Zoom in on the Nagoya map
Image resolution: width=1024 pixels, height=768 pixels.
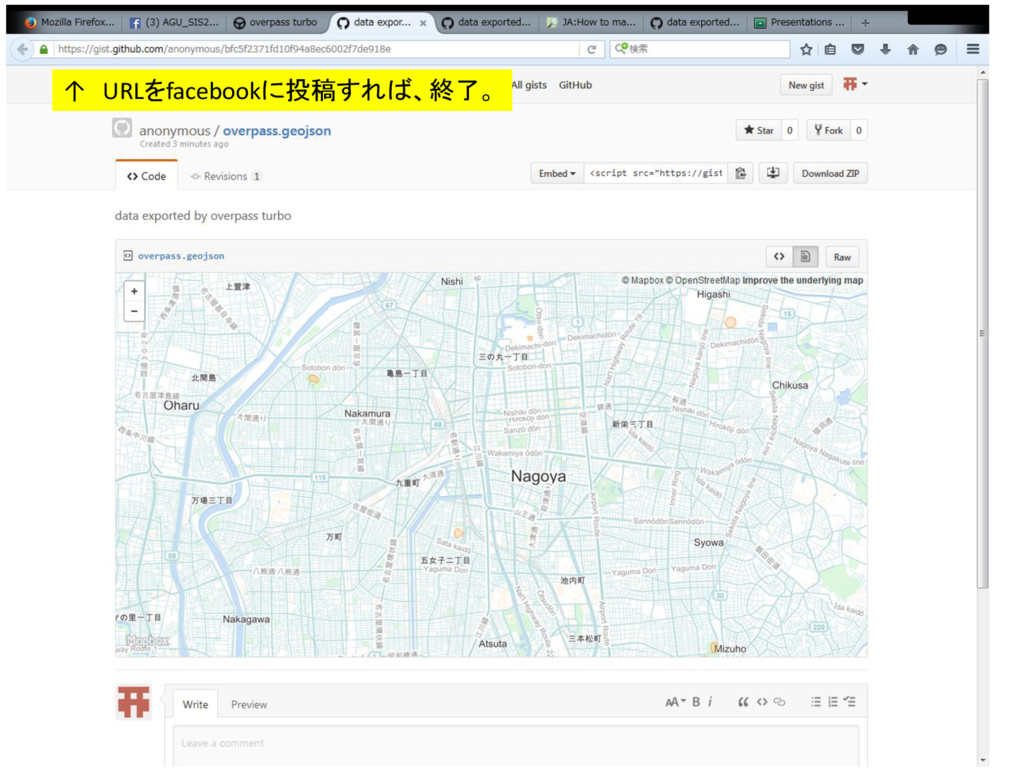tap(134, 291)
